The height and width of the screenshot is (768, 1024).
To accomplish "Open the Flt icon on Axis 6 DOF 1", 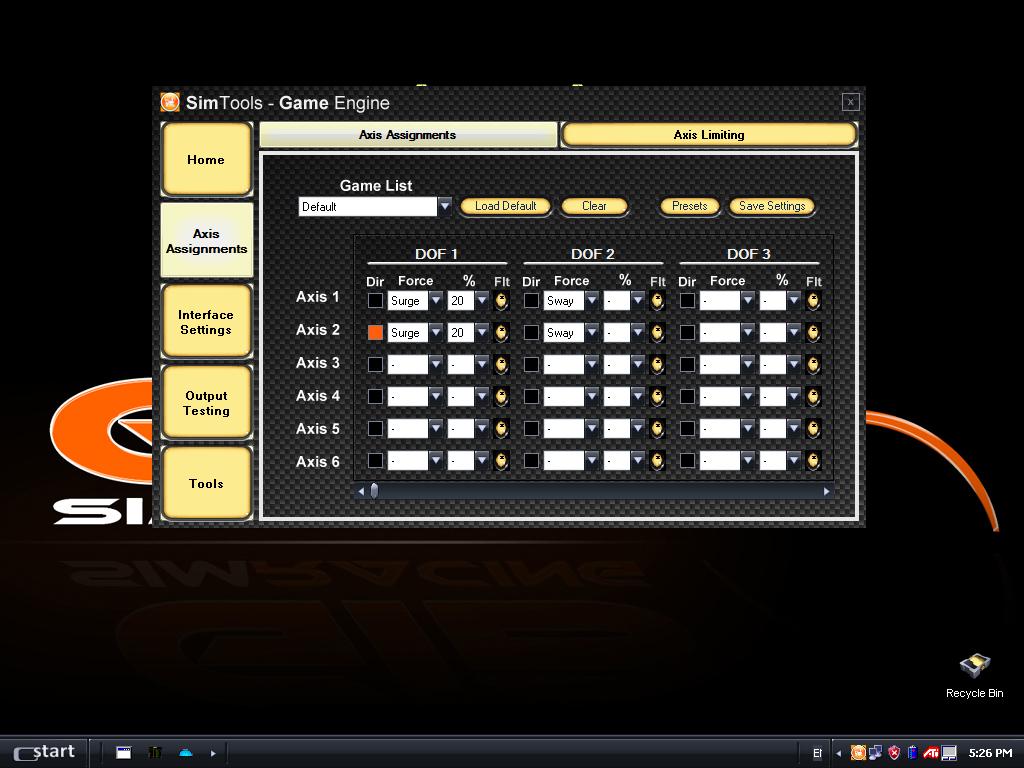I will tap(501, 460).
